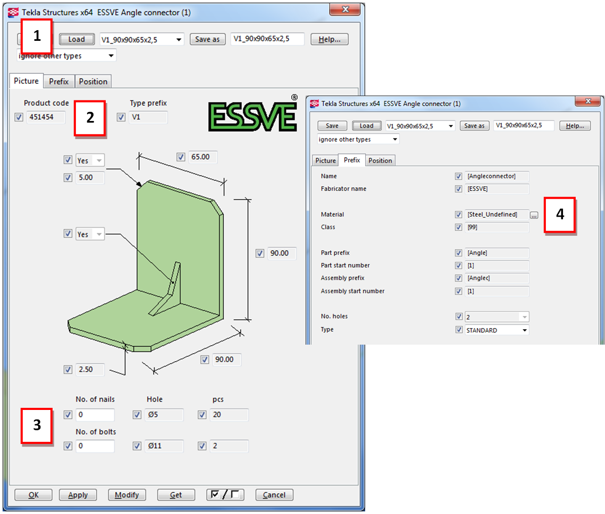The height and width of the screenshot is (514, 605).
Task: Select Position tab in the second dialog
Action: coord(380,161)
